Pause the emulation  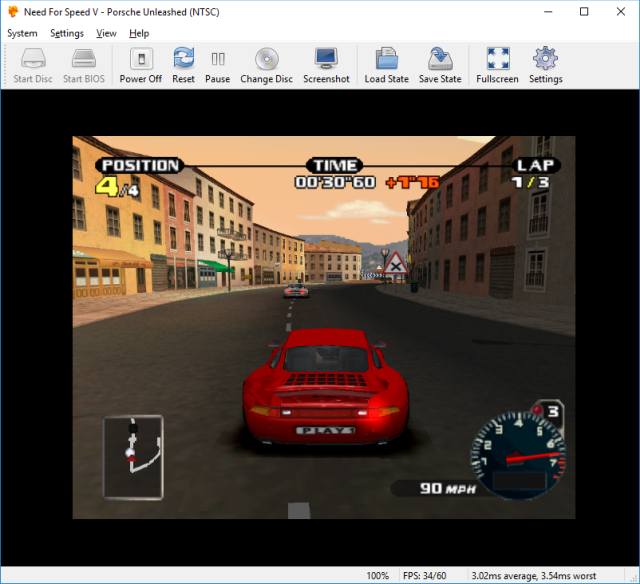(217, 65)
